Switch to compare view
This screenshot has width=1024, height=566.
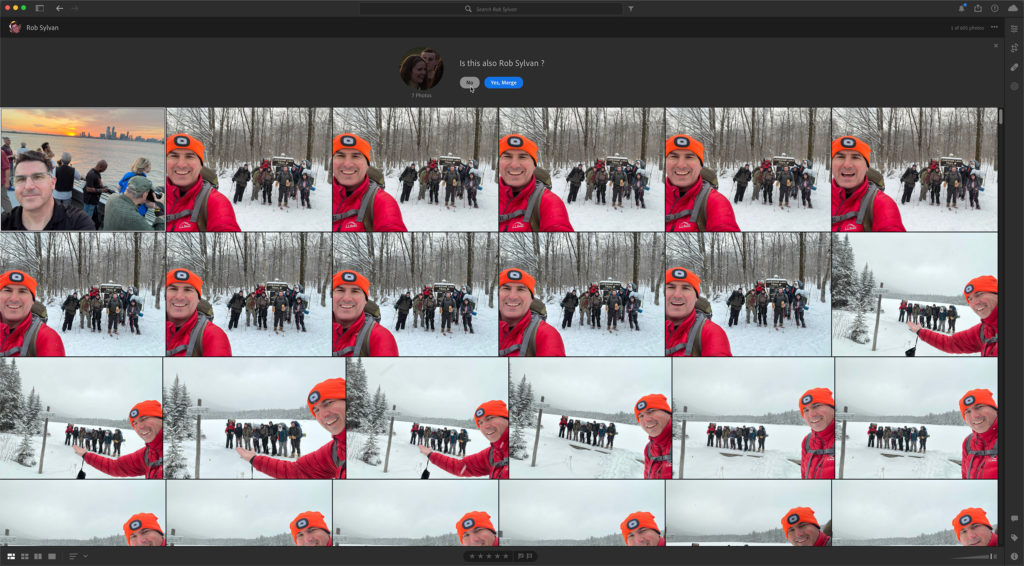(x=38, y=556)
